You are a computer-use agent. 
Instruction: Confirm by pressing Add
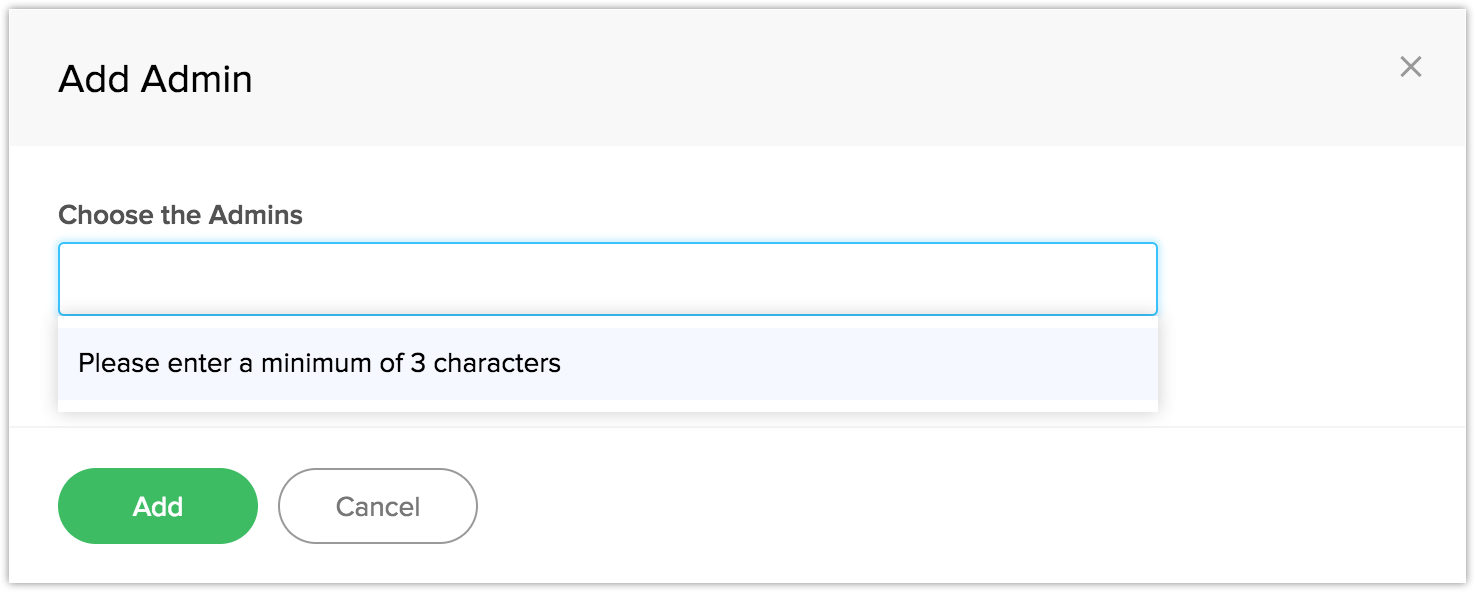[x=158, y=506]
